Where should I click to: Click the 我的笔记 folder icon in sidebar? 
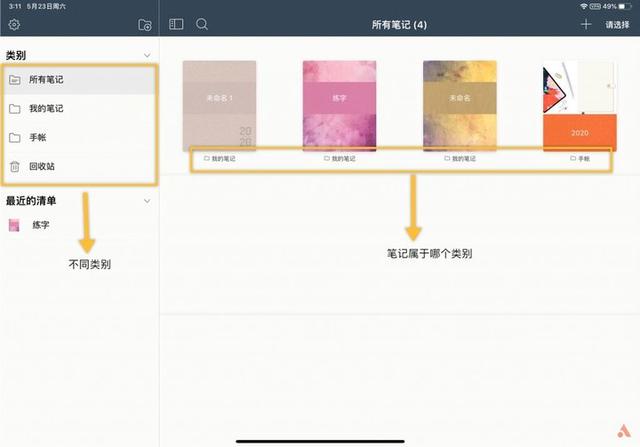tap(15, 109)
